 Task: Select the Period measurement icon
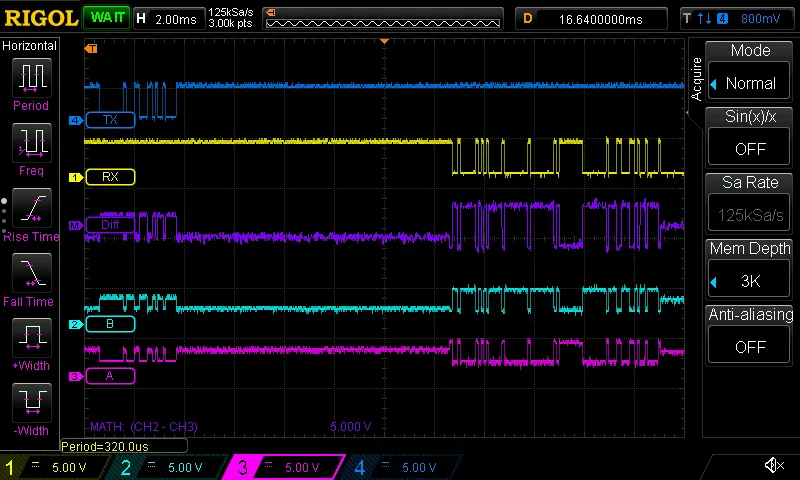(31, 77)
